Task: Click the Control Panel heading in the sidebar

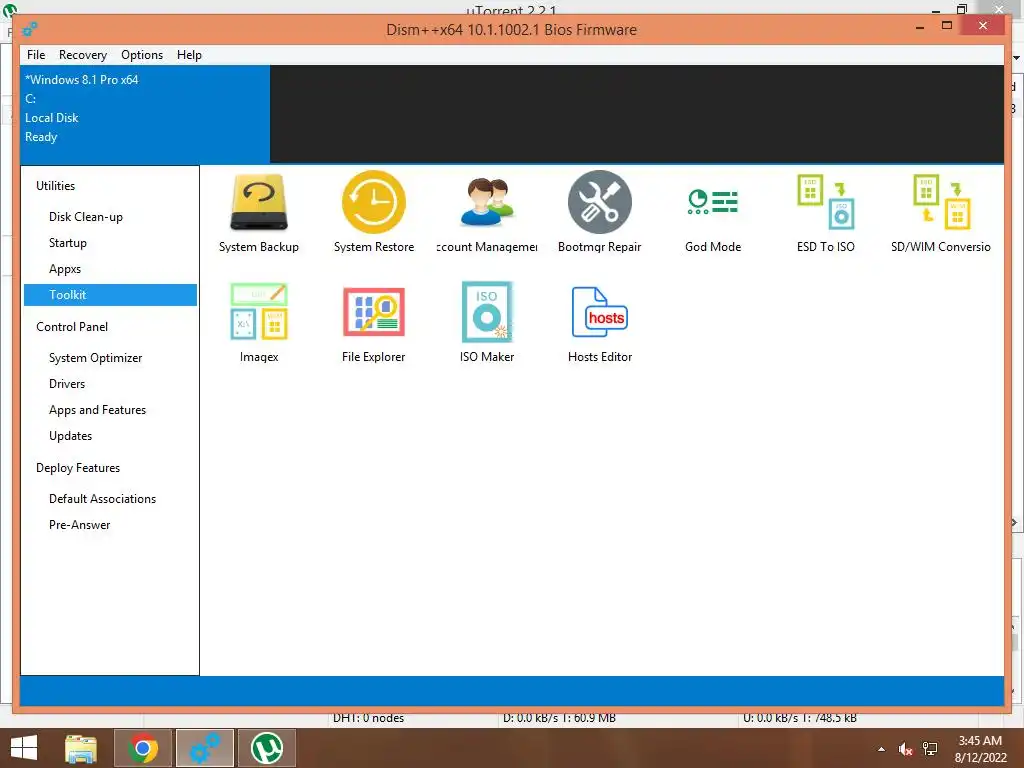Action: (x=72, y=327)
